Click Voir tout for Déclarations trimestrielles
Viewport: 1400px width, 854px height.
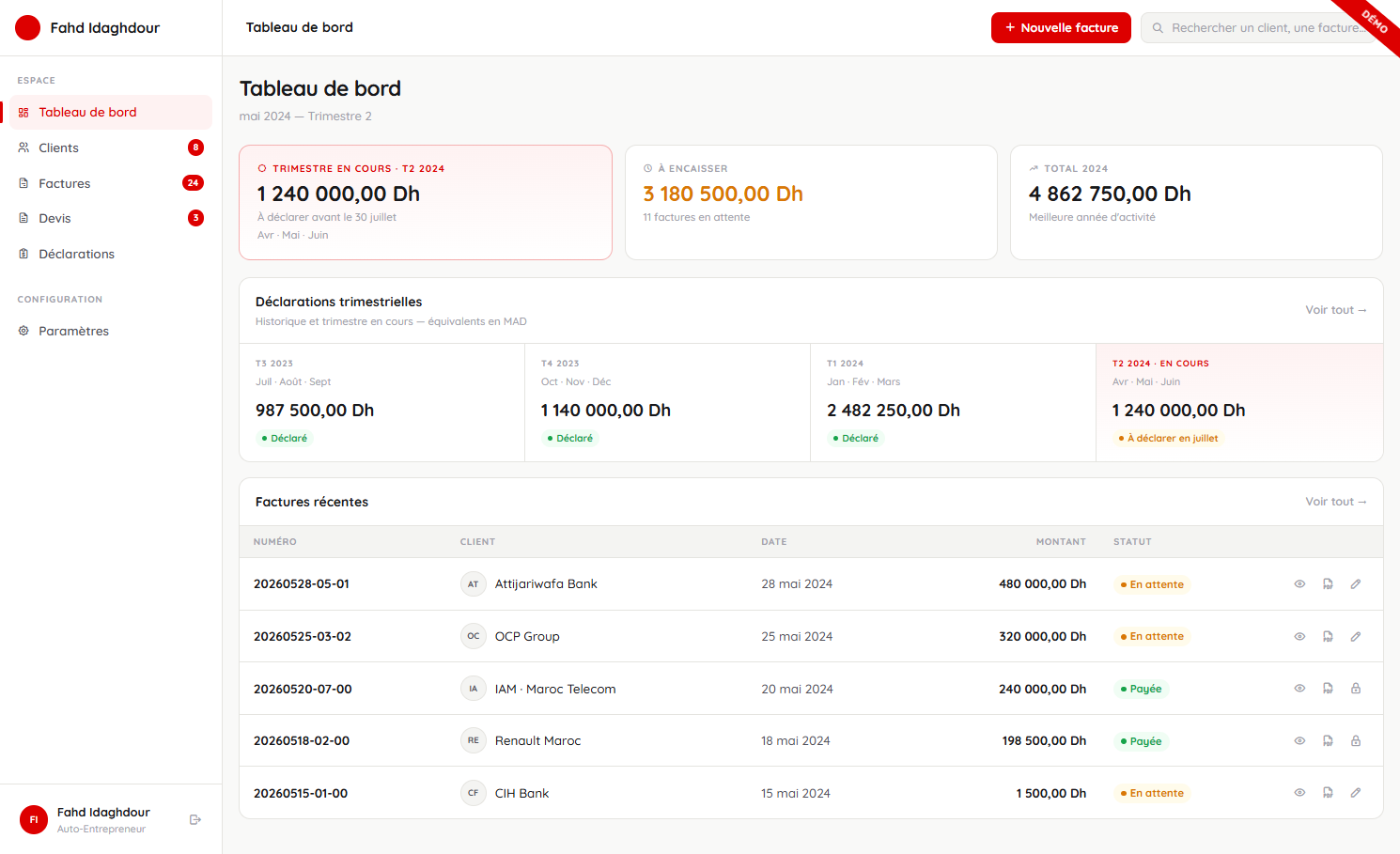(1335, 310)
